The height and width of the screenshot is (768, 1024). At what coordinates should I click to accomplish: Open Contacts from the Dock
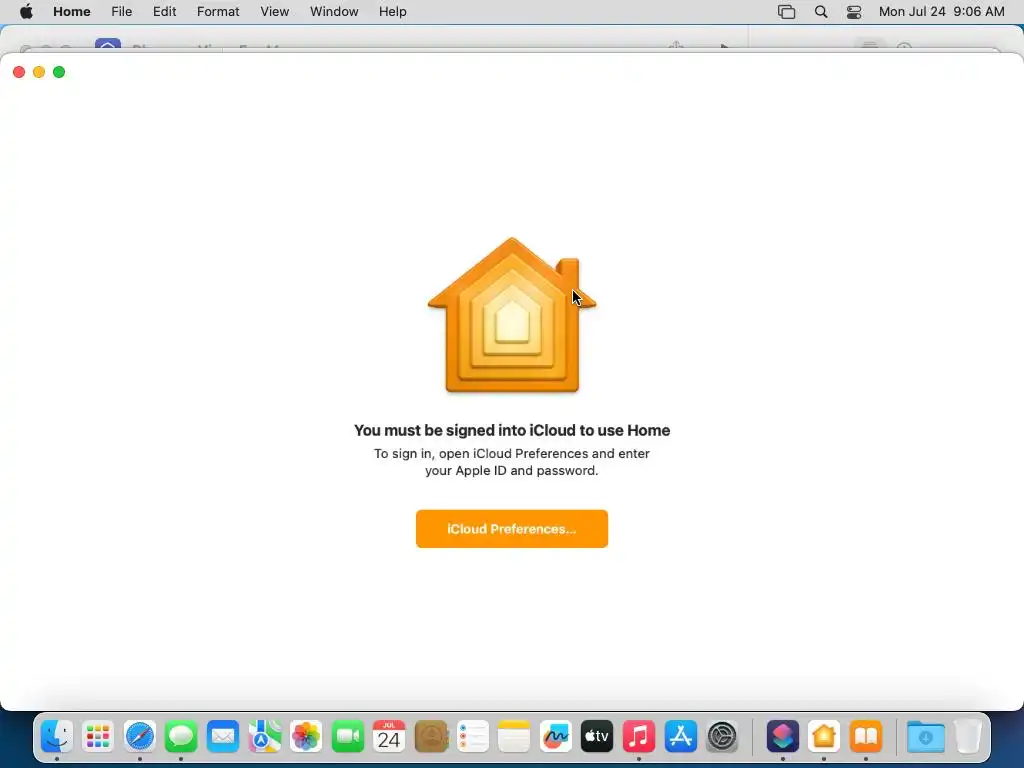pos(431,737)
